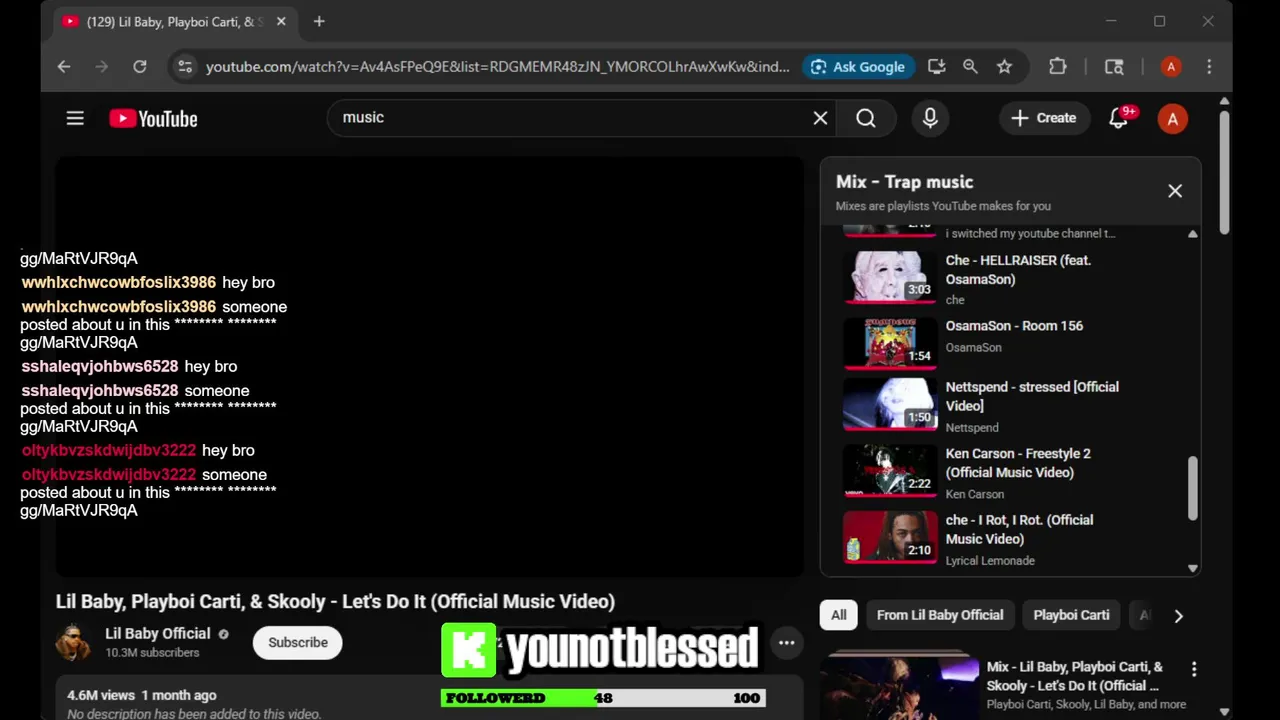Image resolution: width=1280 pixels, height=720 pixels.
Task: Install app icon in address bar
Action: (936, 67)
